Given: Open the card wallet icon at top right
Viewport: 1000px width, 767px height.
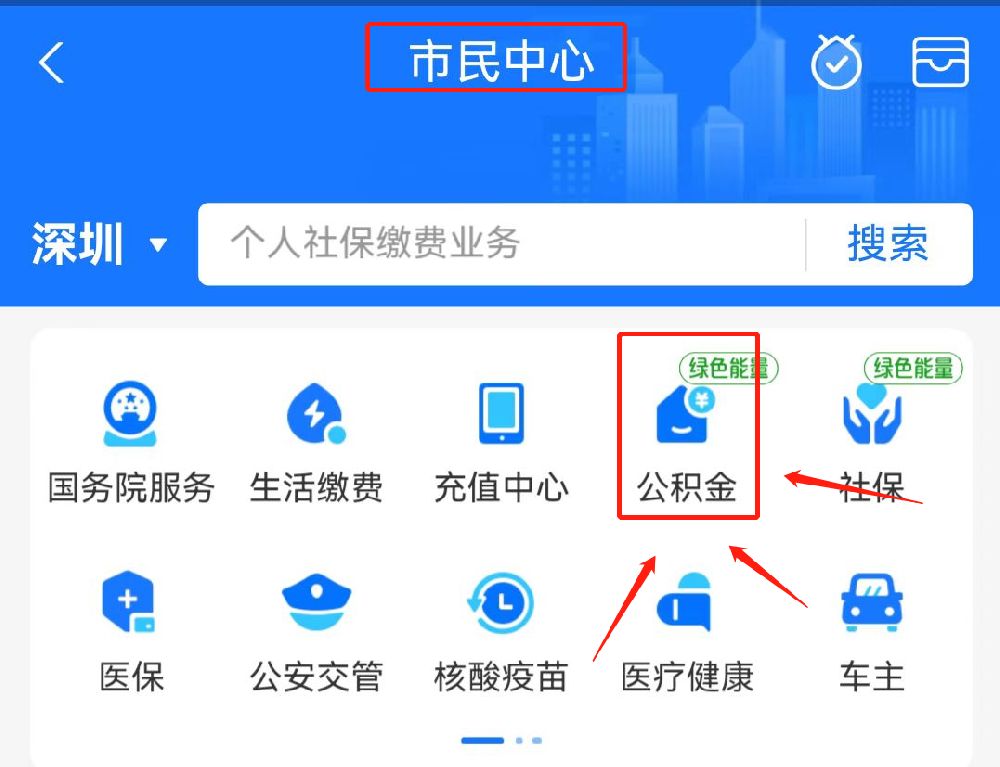Looking at the screenshot, I should click(941, 62).
